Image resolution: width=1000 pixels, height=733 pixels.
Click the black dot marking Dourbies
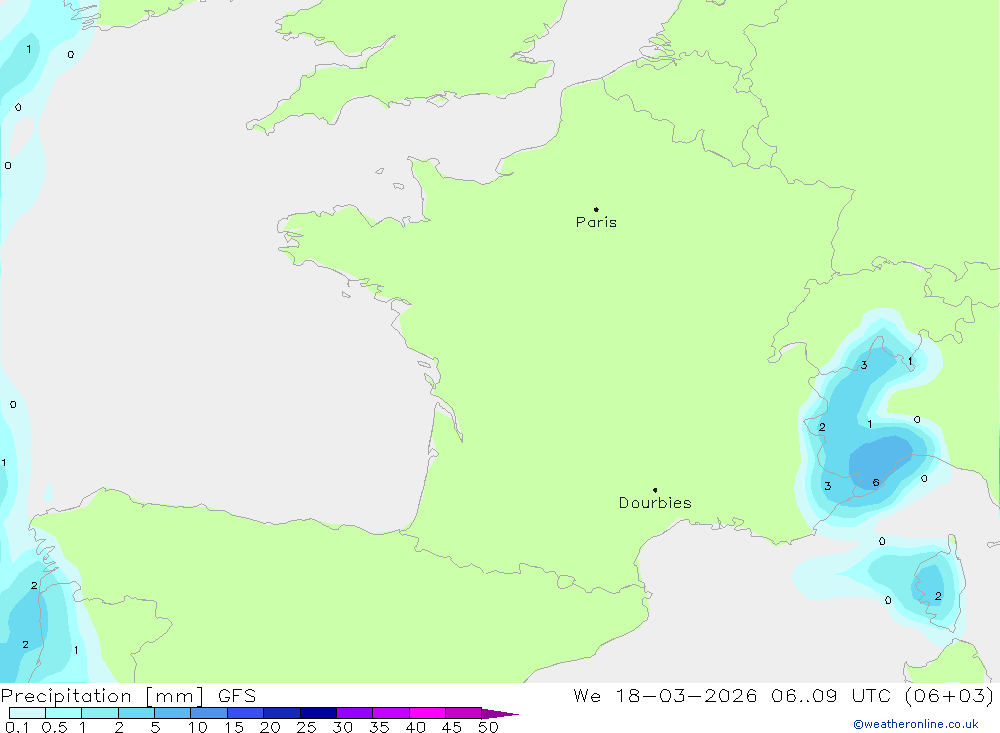[655, 490]
